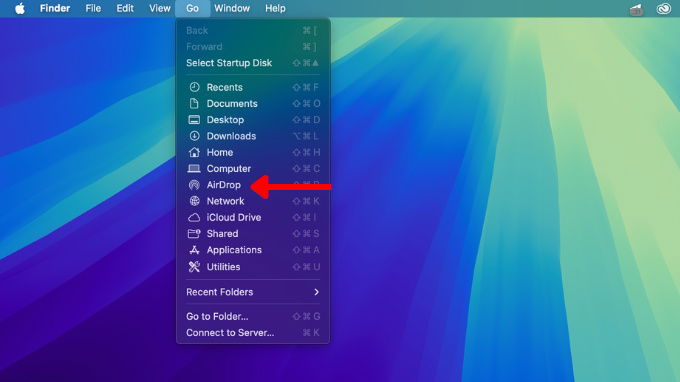Open Creative Cloud menu bar icon
Screen dimensions: 680x382
[664, 9]
